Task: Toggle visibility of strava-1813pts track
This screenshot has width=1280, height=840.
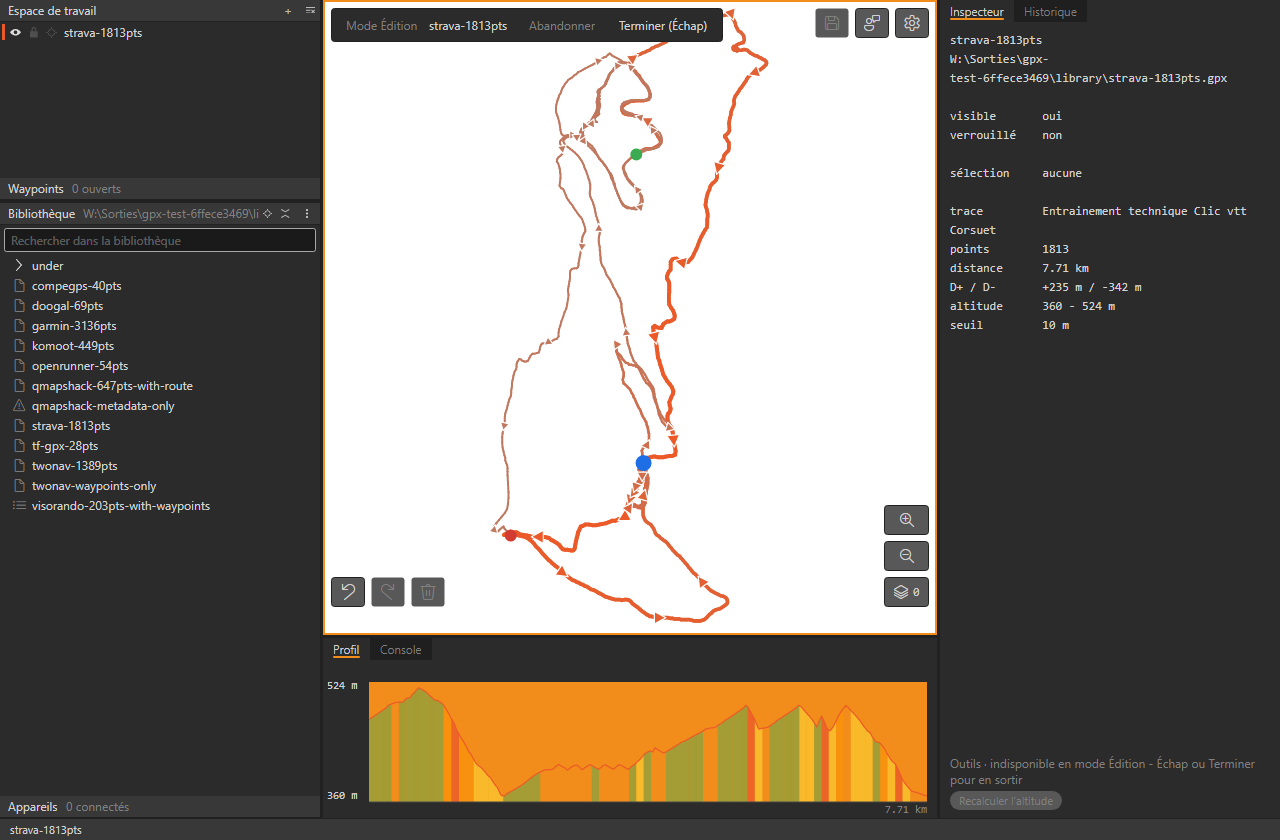Action: click(16, 33)
